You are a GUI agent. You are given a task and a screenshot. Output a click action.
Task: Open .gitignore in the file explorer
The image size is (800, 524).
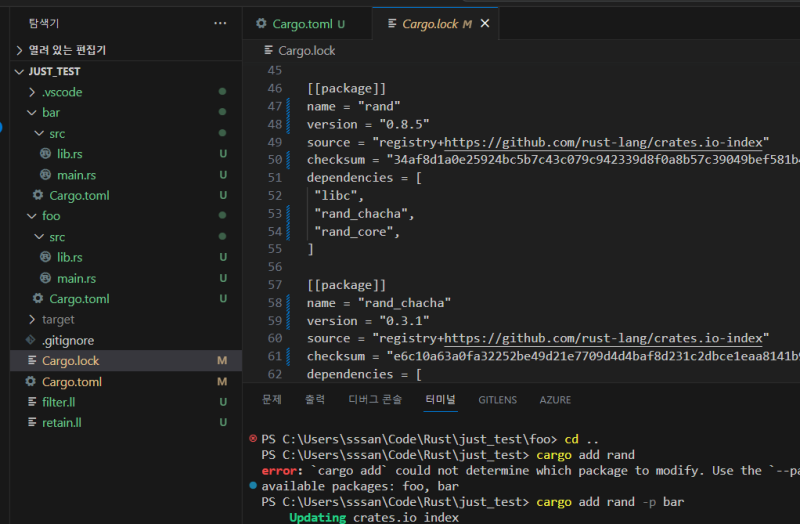coord(67,341)
